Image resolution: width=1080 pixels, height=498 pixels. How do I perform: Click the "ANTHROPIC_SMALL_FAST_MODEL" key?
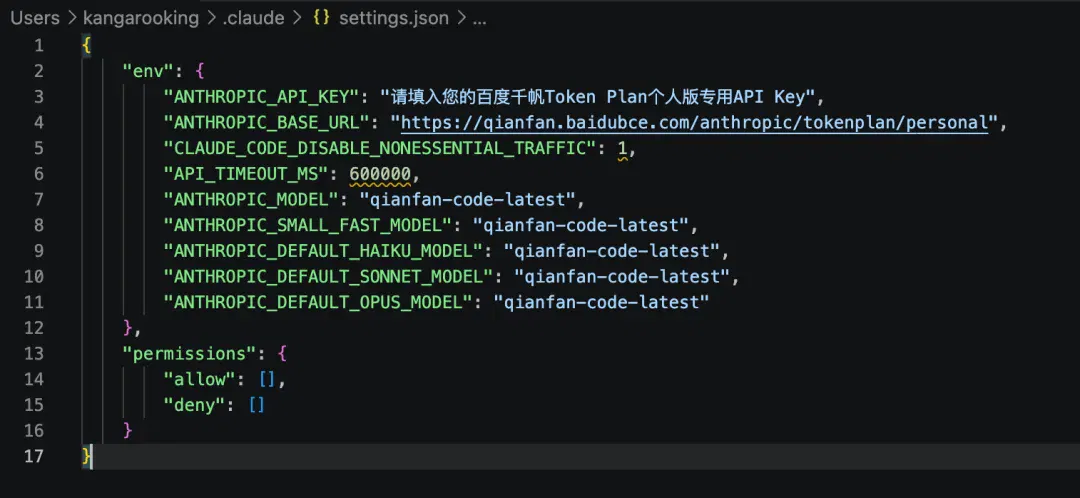pos(308,225)
